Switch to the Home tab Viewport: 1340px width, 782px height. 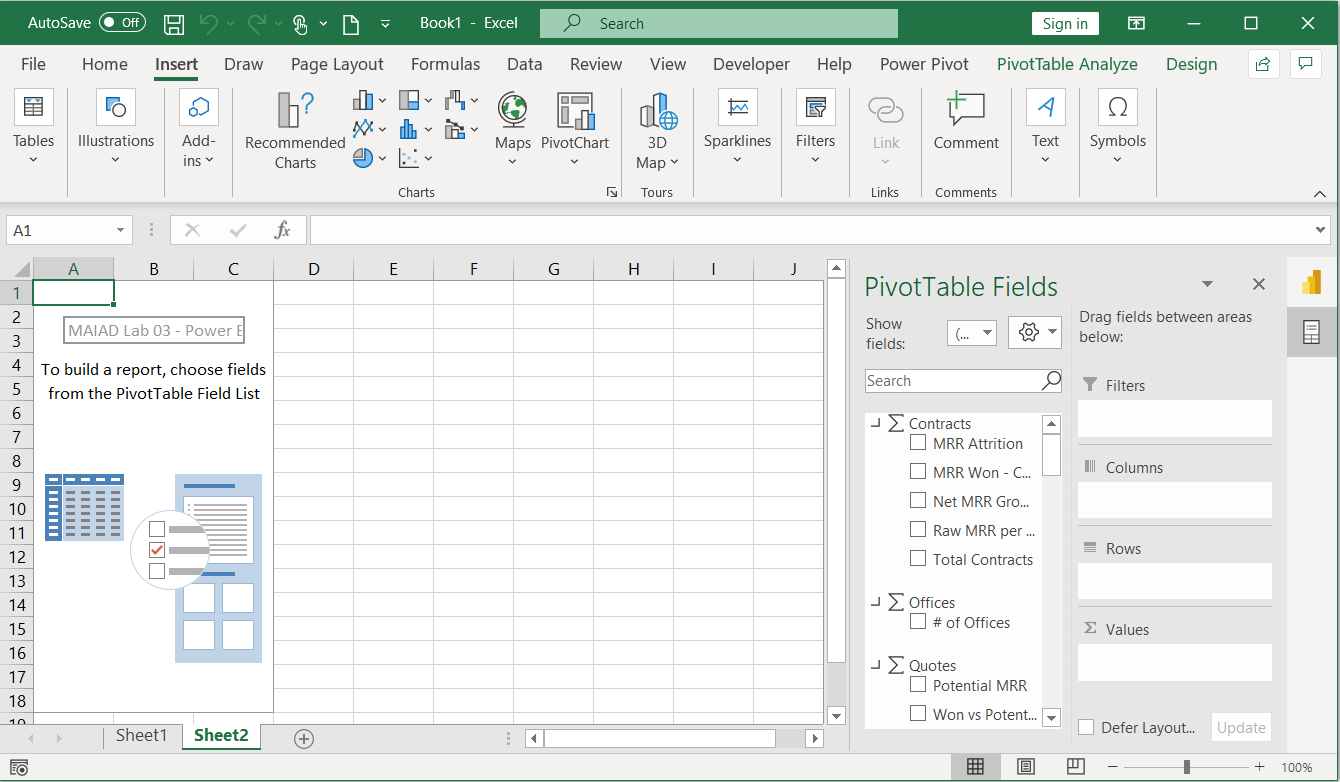(x=105, y=64)
